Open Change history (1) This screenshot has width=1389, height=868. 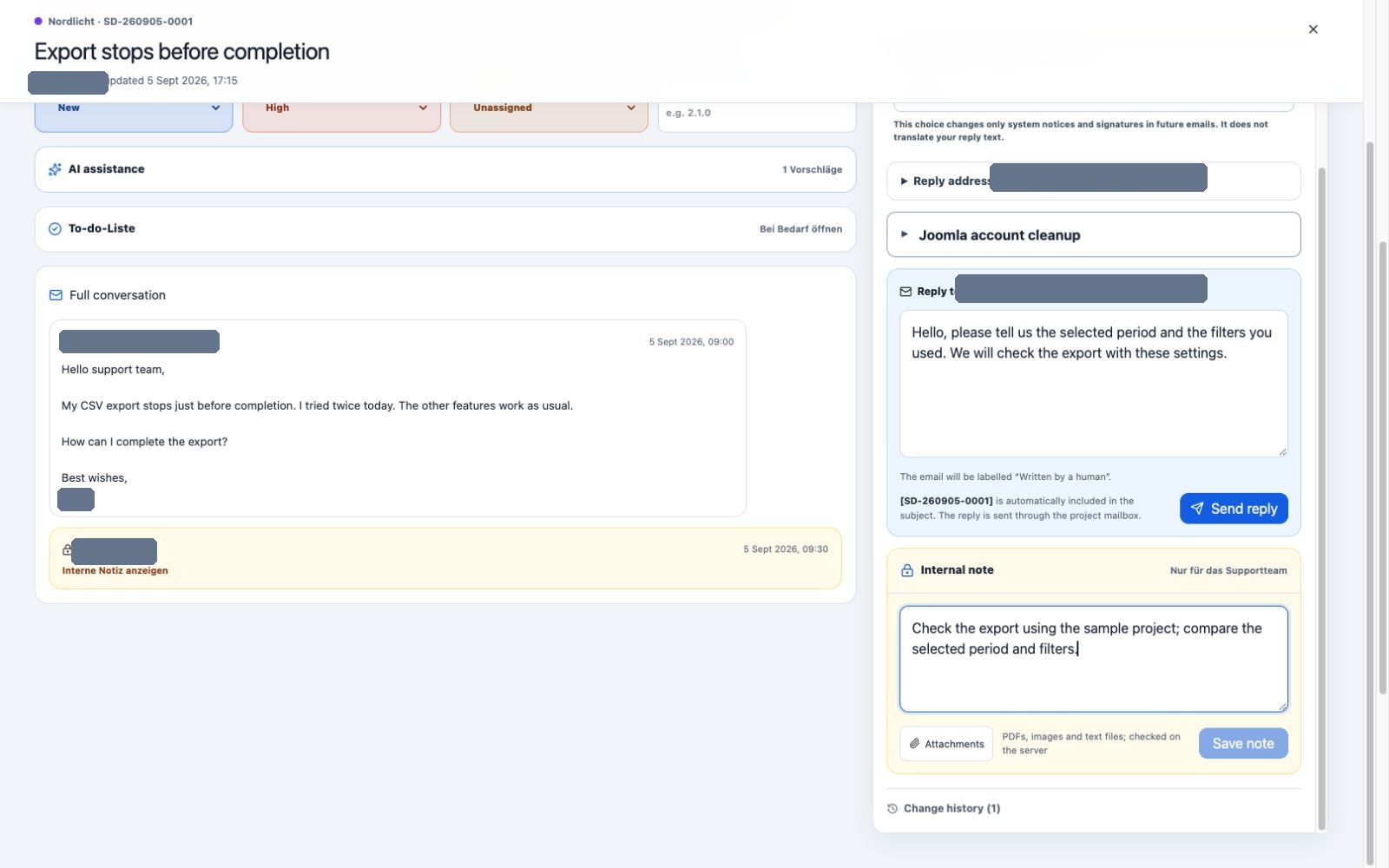point(944,808)
